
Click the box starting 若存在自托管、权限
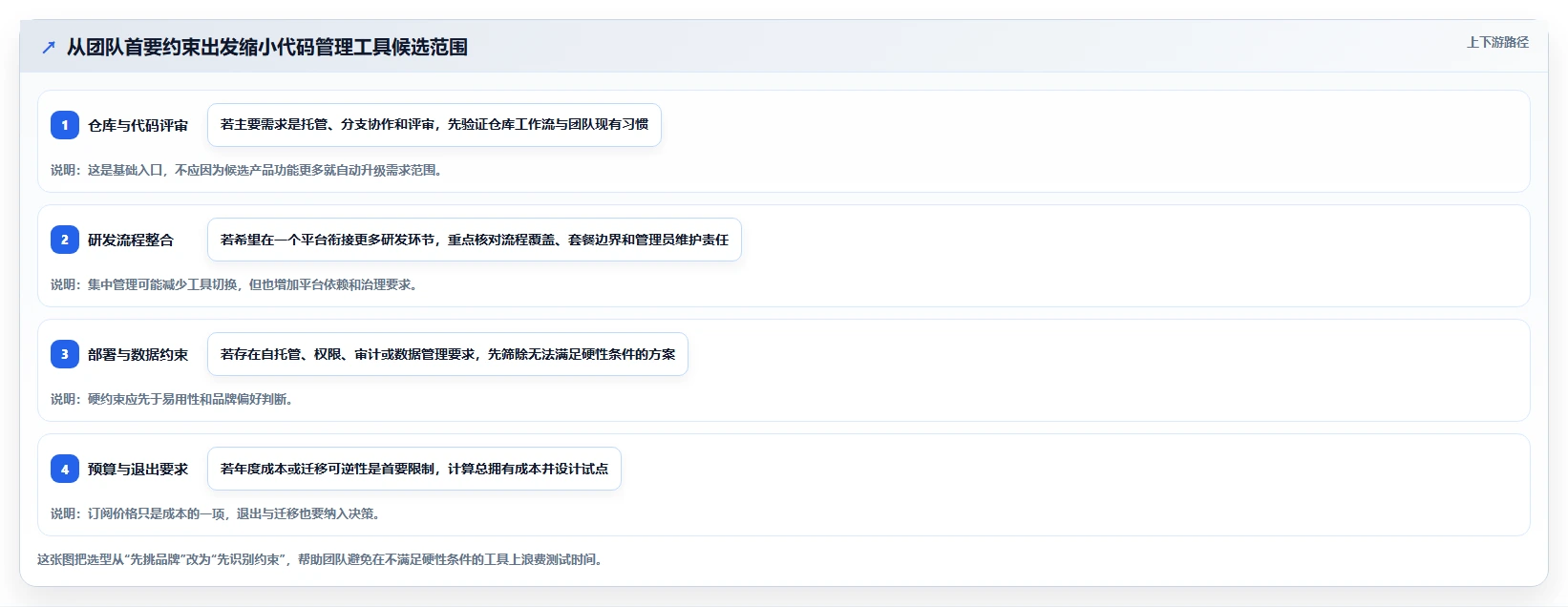[x=448, y=354]
